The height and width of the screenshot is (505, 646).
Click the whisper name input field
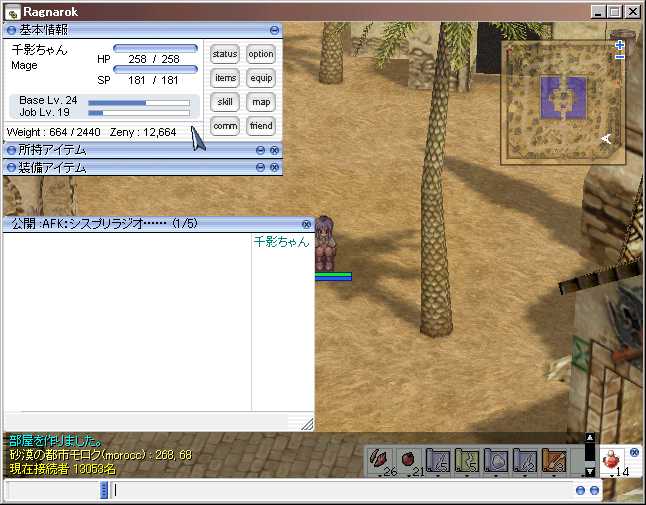pos(52,490)
